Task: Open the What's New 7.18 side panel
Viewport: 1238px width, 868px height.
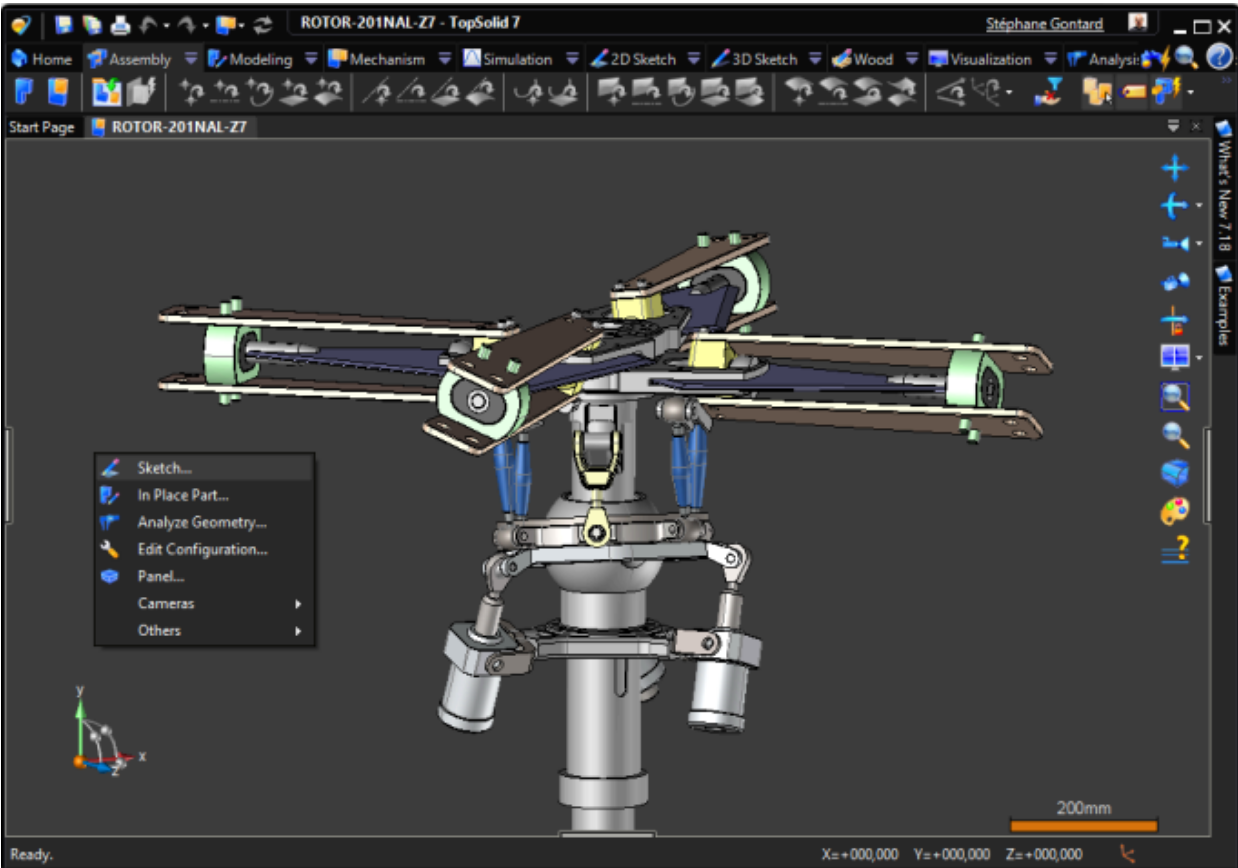Action: pos(1223,186)
